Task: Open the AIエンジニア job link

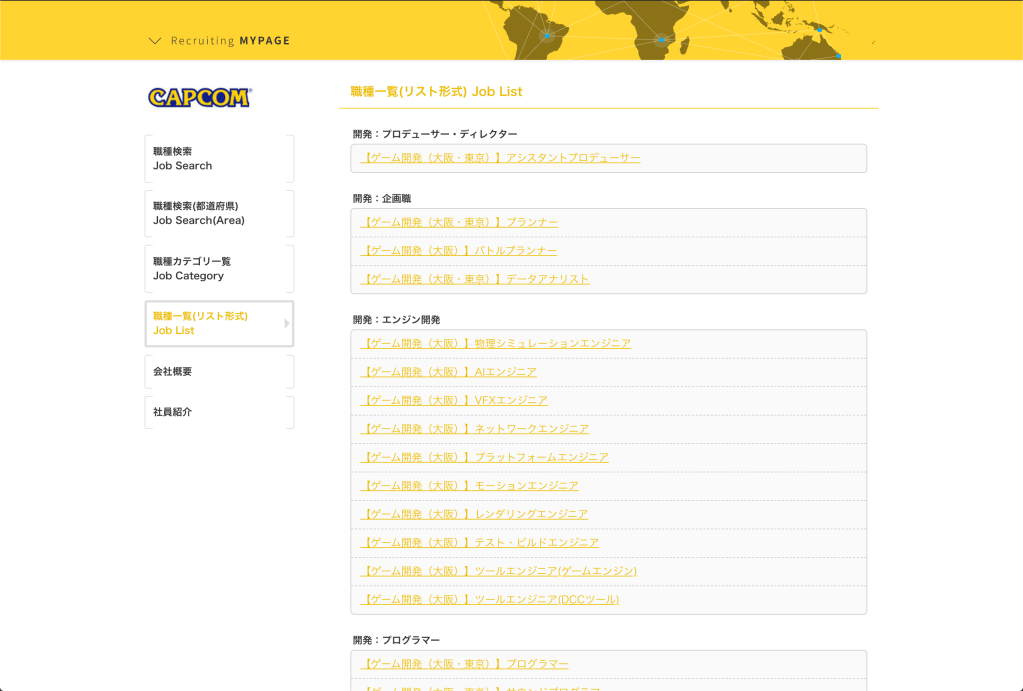Action: (448, 372)
